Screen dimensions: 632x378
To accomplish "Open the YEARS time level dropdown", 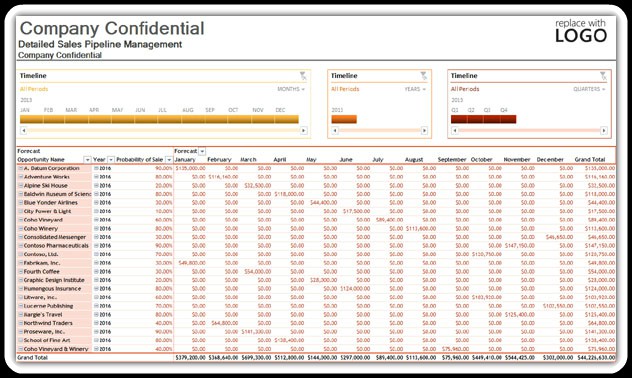I will [x=415, y=89].
